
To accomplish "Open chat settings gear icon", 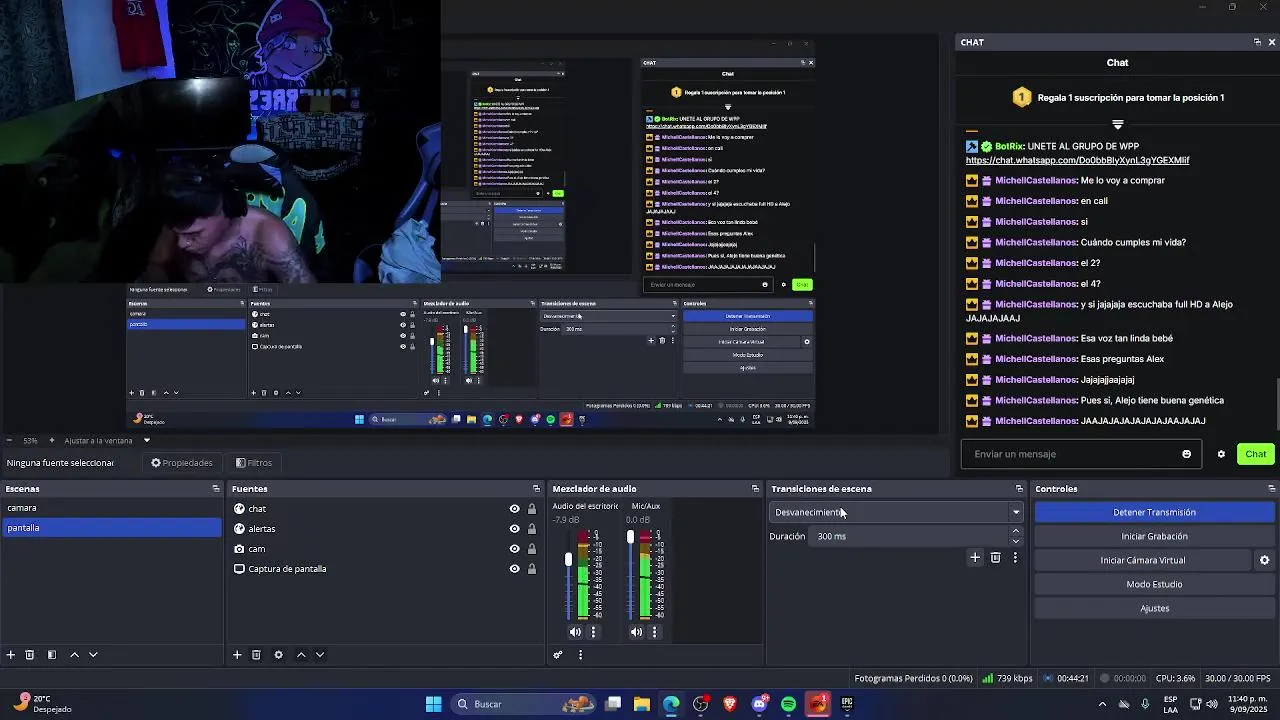I will point(1221,454).
